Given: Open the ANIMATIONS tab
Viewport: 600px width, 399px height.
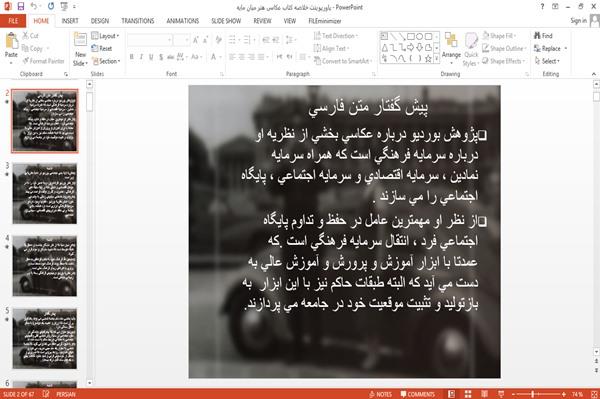Looking at the screenshot, I should point(183,21).
